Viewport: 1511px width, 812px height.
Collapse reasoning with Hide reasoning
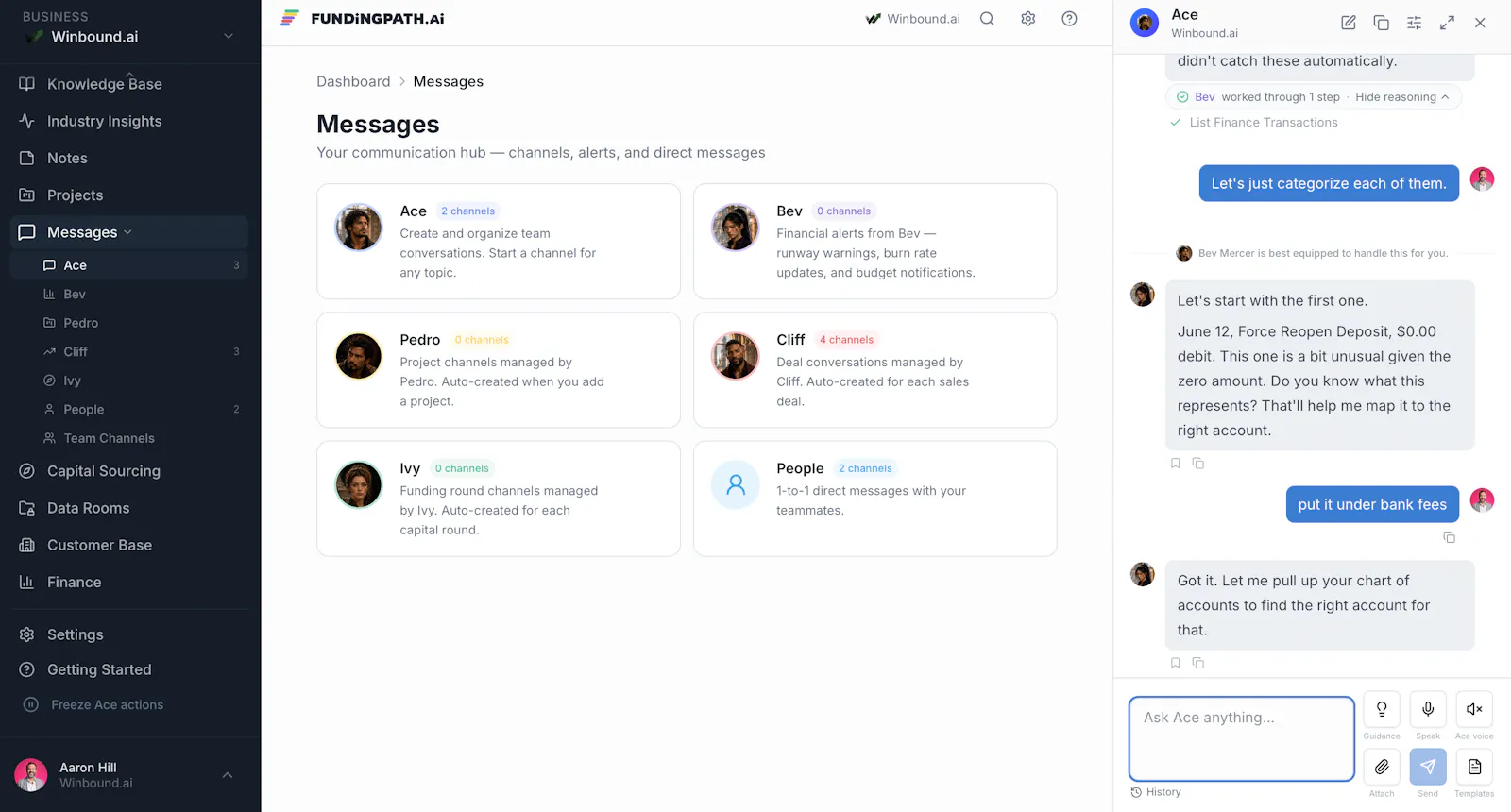tap(1402, 97)
